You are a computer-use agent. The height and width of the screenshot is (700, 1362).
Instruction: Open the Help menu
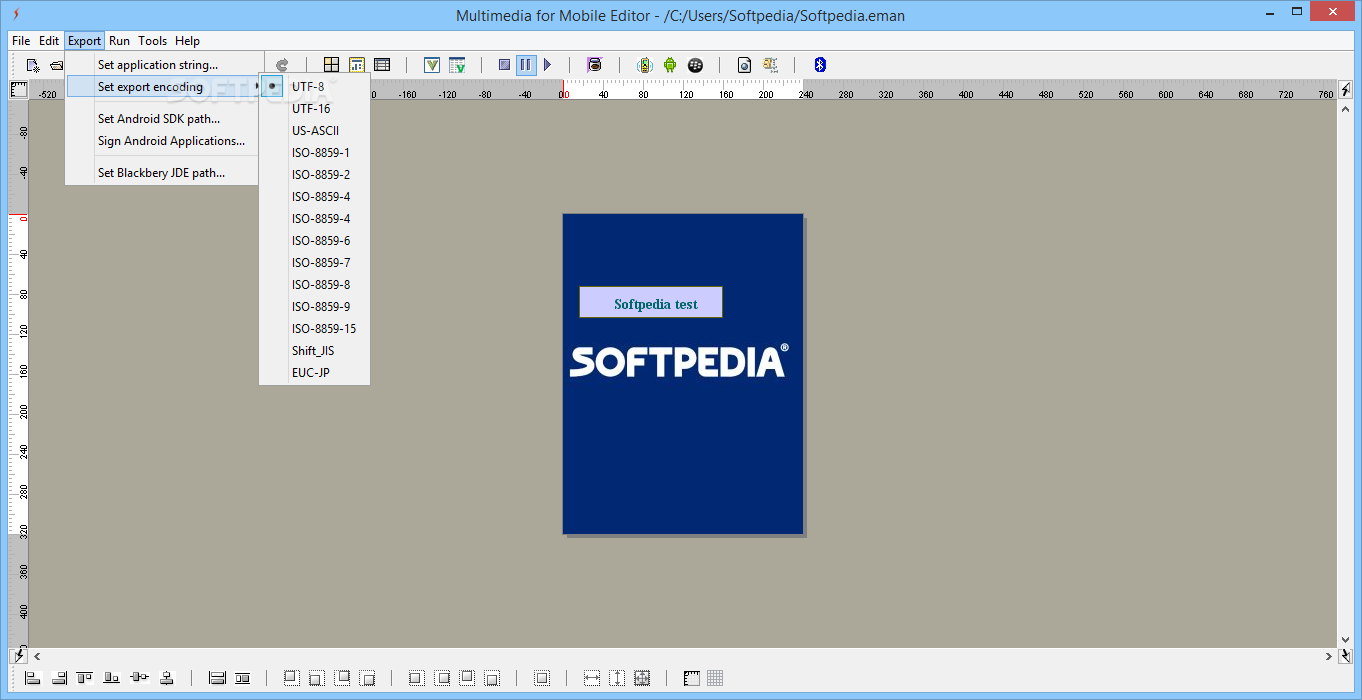(x=187, y=41)
